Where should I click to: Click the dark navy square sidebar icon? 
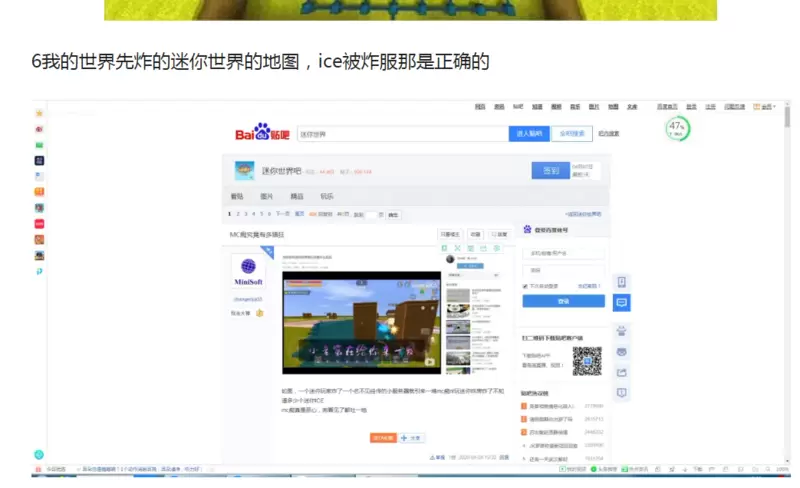point(39,161)
